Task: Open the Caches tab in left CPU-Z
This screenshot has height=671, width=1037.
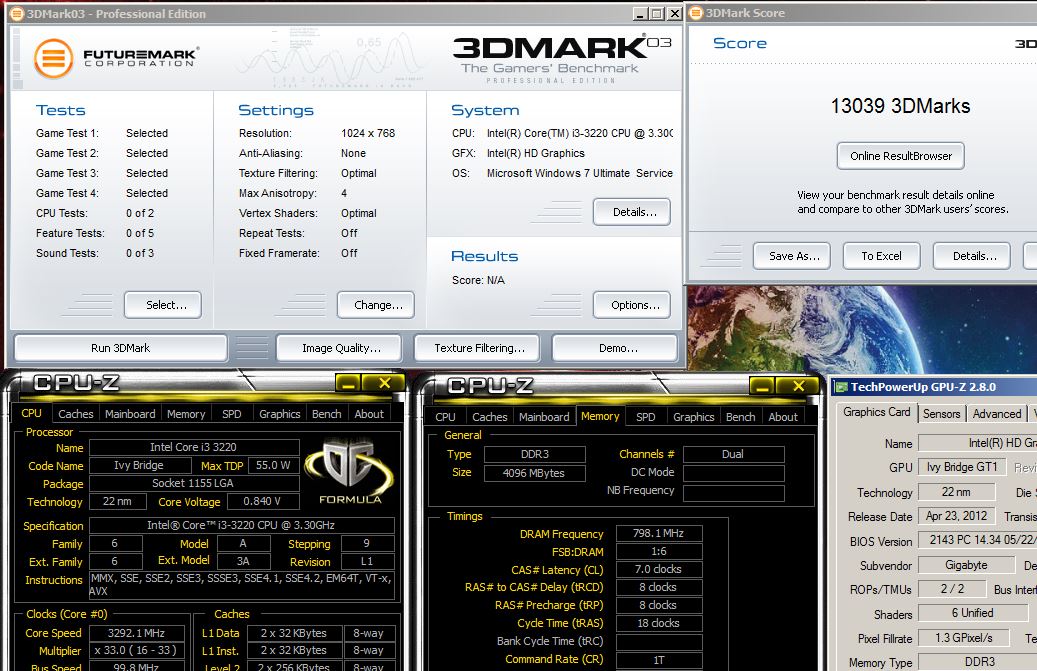Action: [75, 414]
